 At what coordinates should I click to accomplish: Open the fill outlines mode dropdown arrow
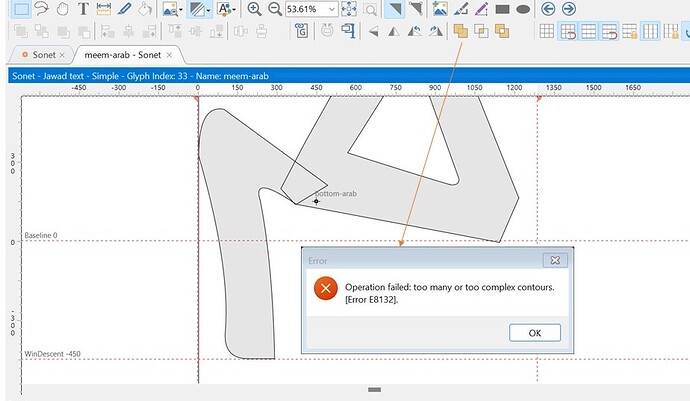point(208,9)
